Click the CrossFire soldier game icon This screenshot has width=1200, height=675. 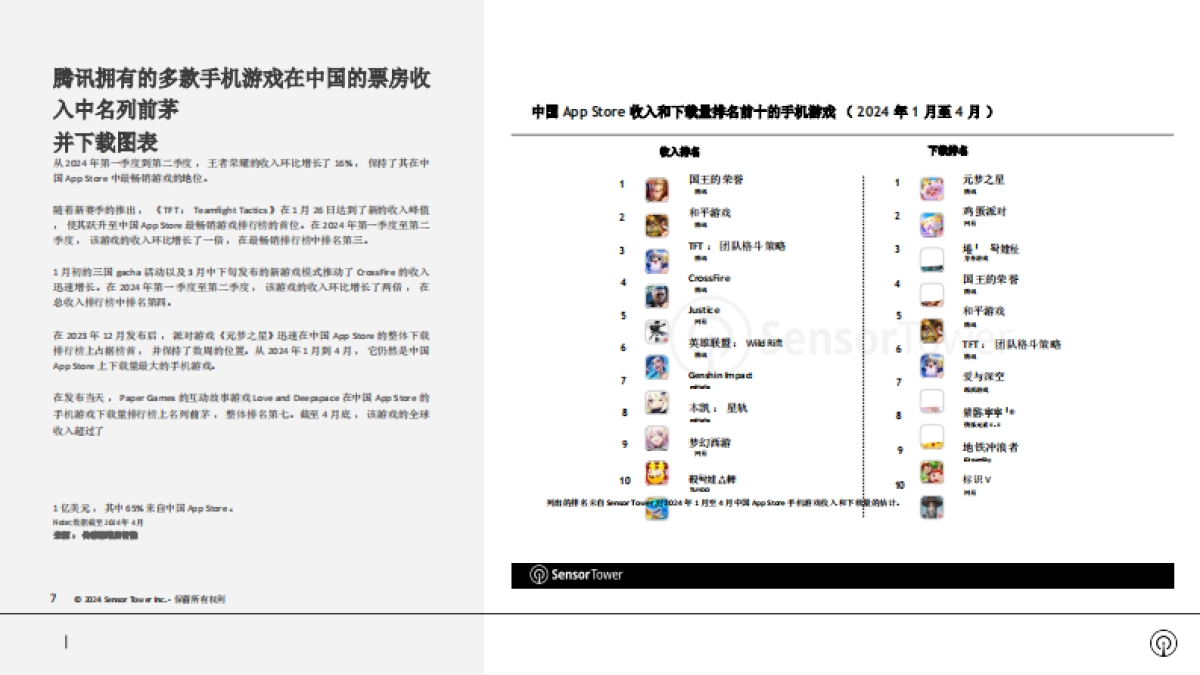point(657,297)
